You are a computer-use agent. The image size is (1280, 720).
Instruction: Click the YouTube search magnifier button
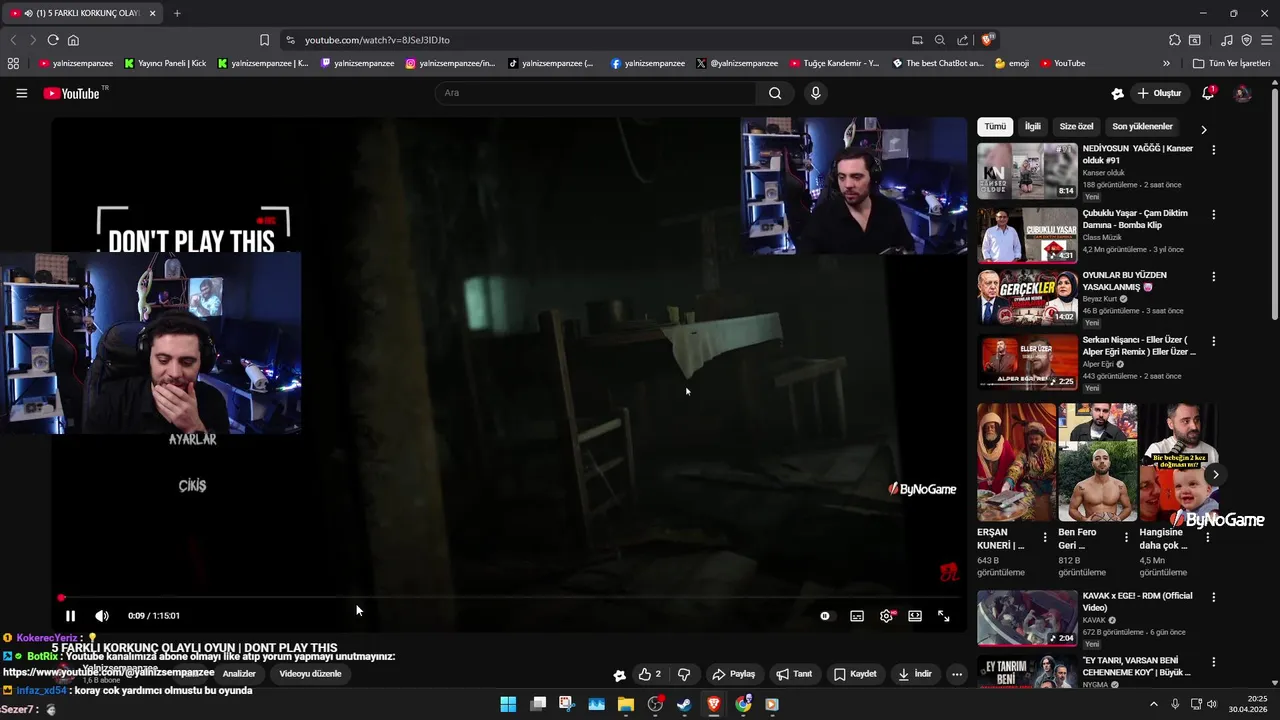[775, 93]
